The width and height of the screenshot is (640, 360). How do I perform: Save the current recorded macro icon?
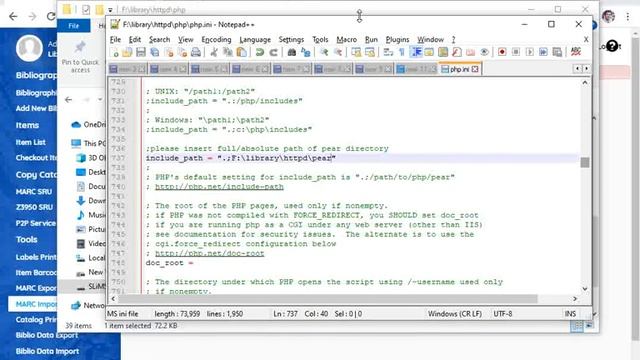pyautogui.click(x=557, y=52)
